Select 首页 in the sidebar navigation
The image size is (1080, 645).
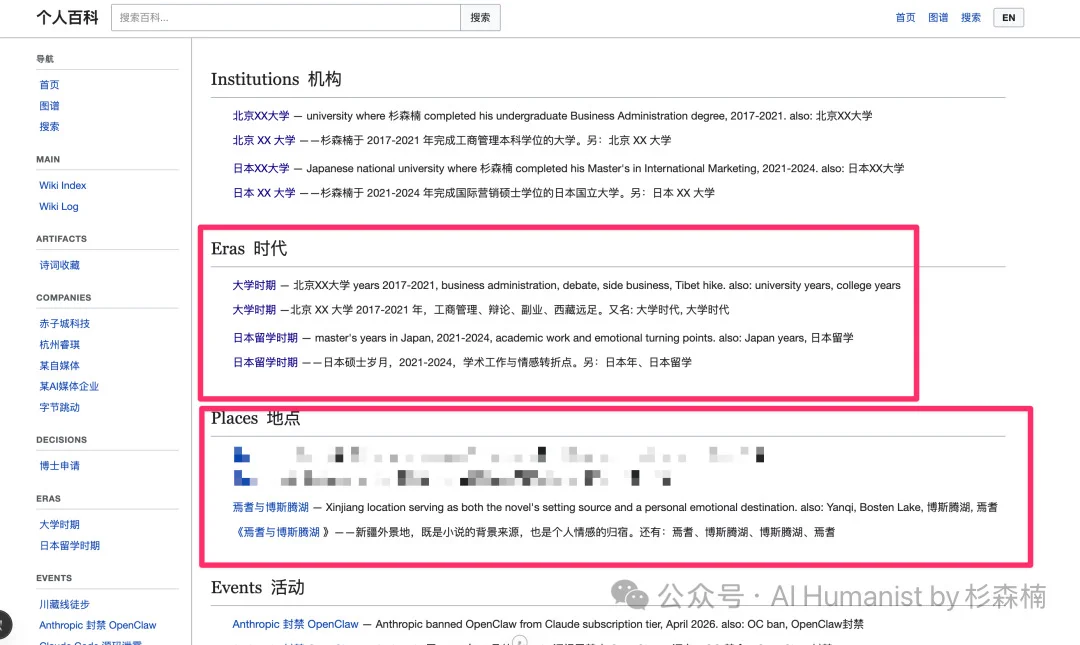coord(50,85)
